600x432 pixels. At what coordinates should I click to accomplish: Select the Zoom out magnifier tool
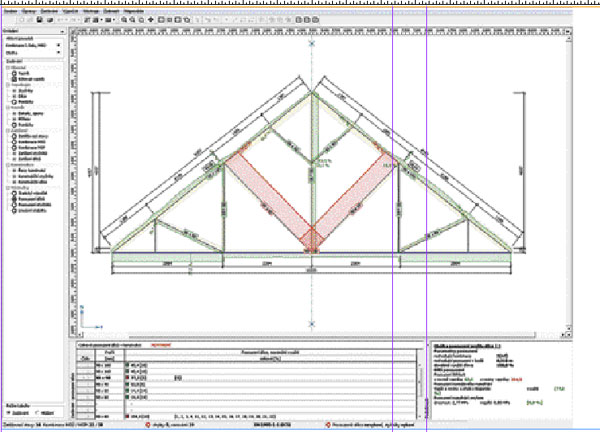(x=130, y=20)
